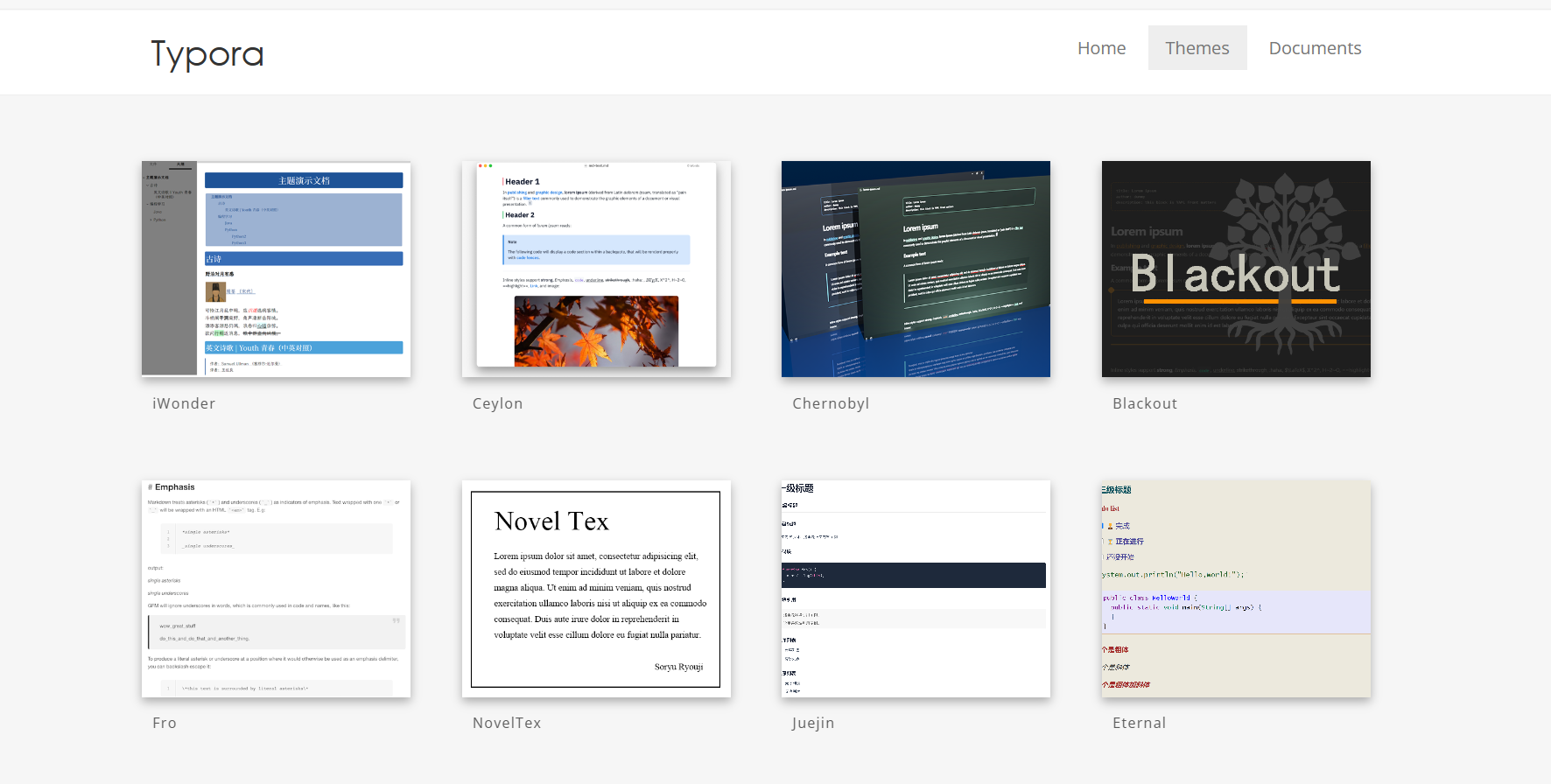
Task: Open the iWonder theme preview image
Action: [x=276, y=269]
